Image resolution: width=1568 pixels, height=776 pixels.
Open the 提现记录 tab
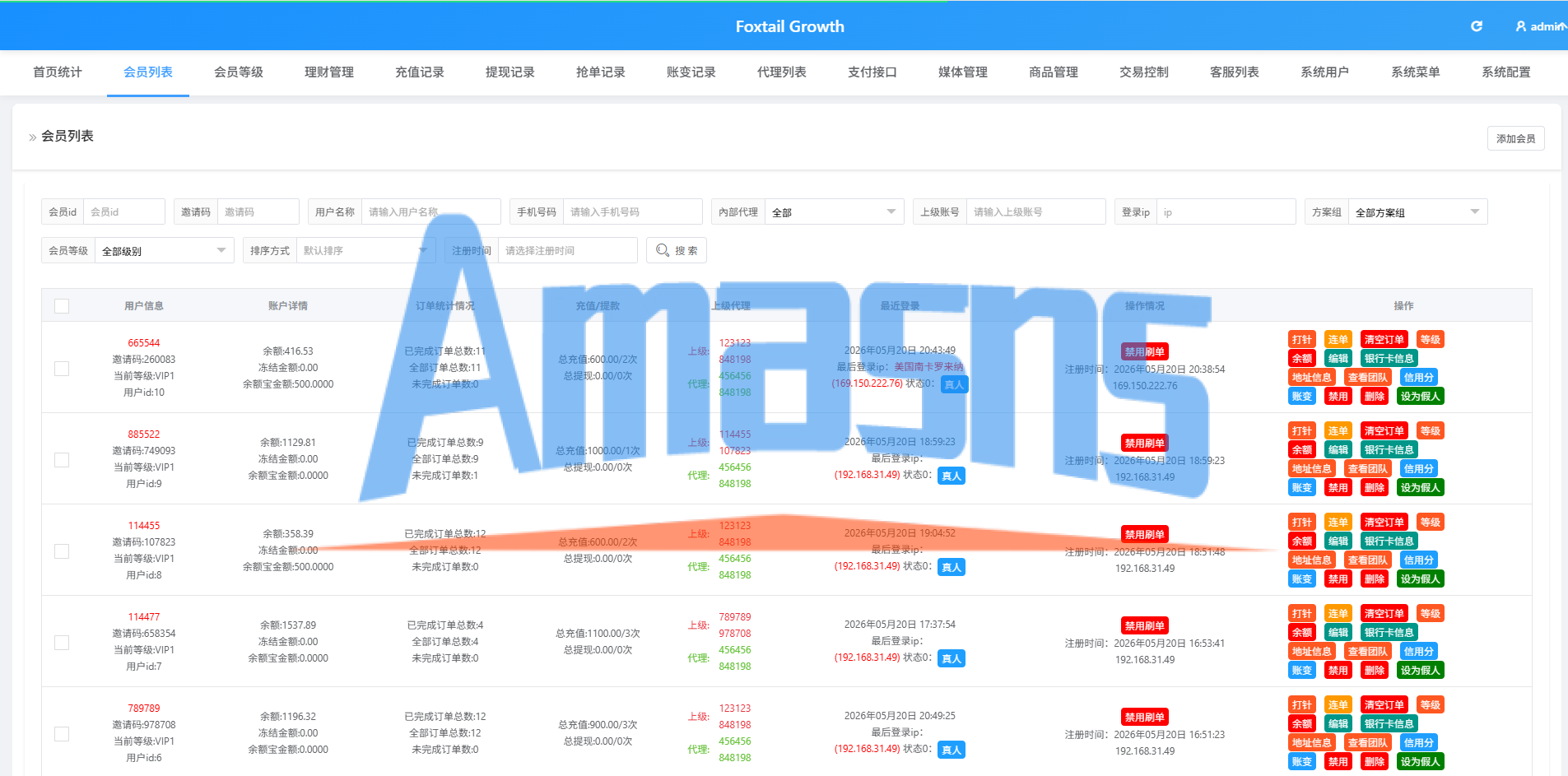[x=510, y=72]
